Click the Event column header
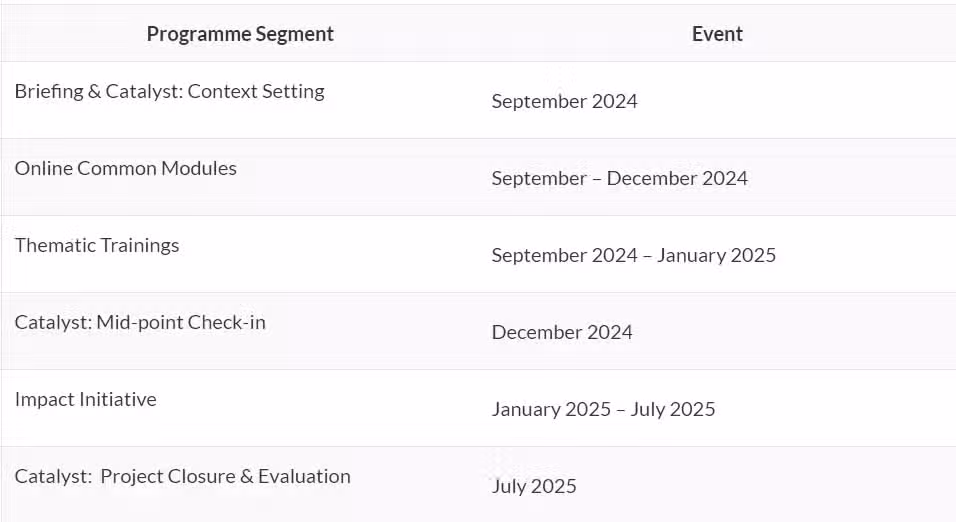 click(x=717, y=34)
